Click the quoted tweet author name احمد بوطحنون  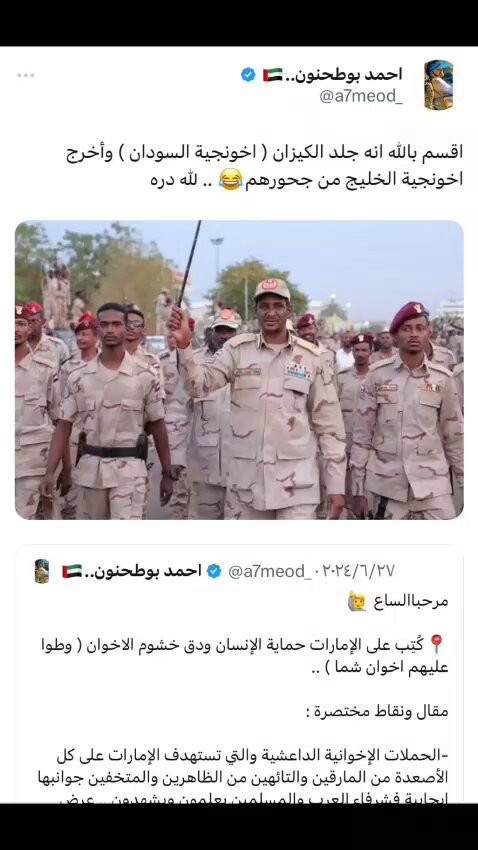[145, 571]
